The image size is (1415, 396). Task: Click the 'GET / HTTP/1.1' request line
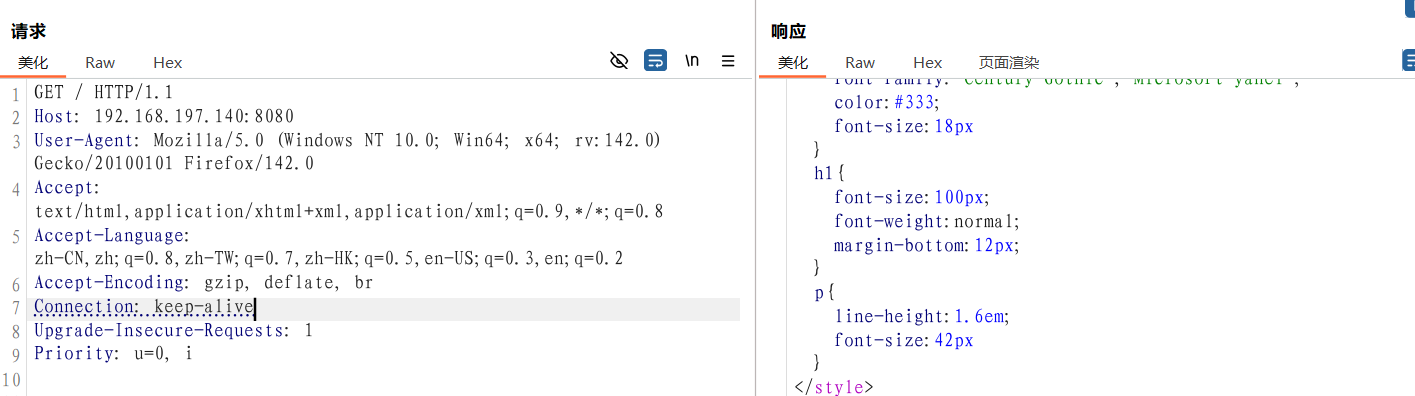tap(103, 93)
